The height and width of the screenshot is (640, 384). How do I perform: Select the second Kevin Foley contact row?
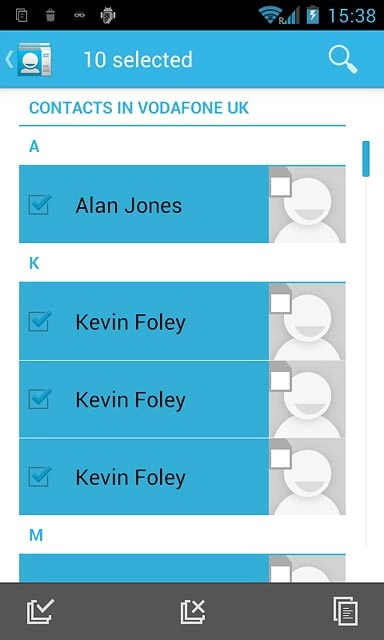point(182,399)
